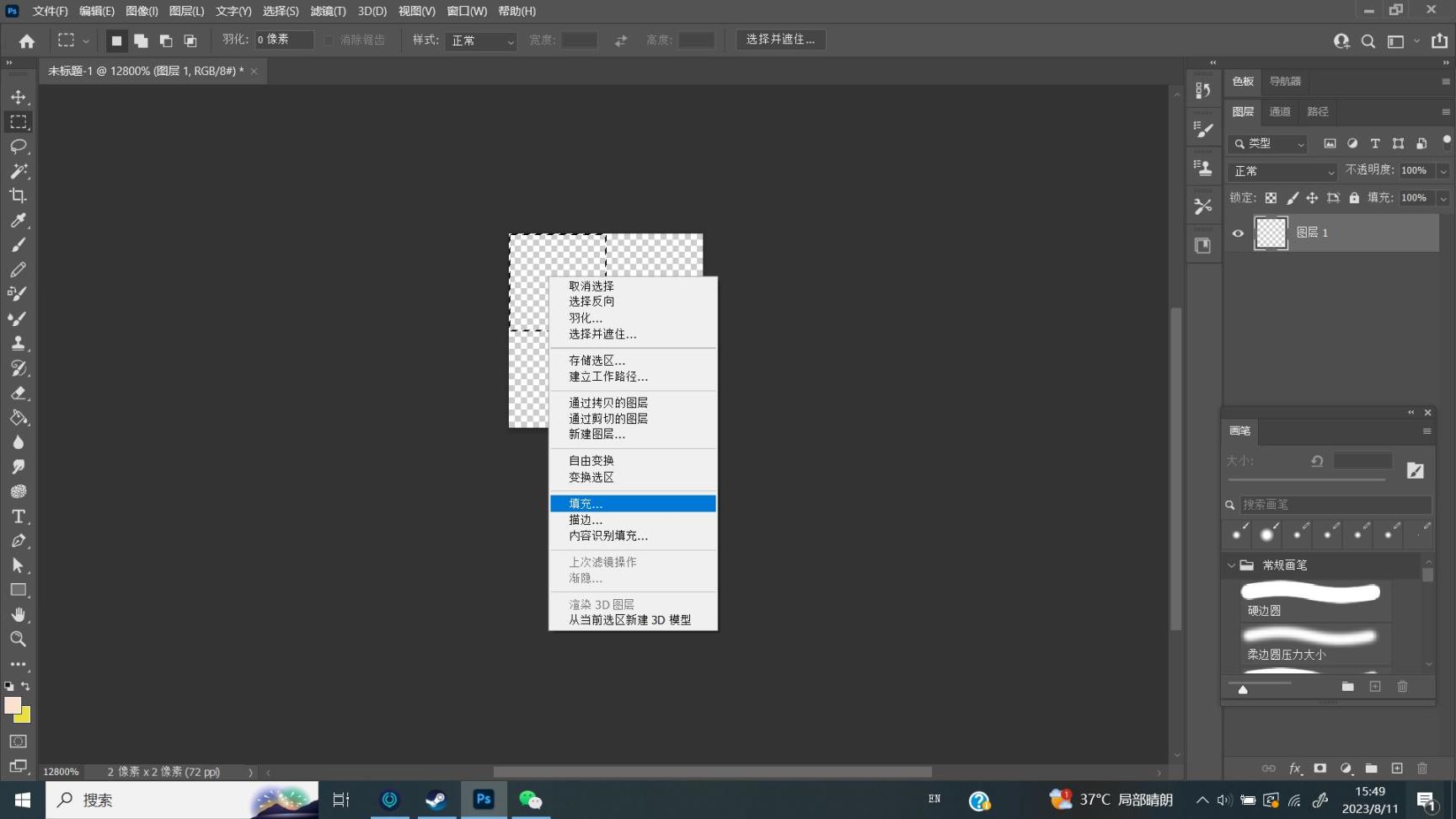Choose 取消选择 from context menu
Viewport: 1456px width, 819px height.
[633, 286]
